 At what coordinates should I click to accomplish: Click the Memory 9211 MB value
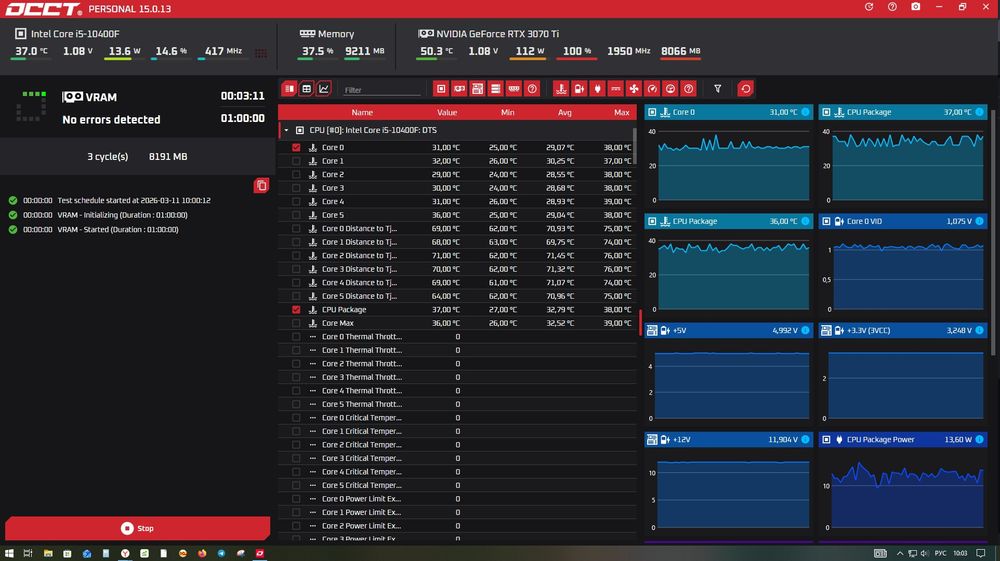(365, 51)
